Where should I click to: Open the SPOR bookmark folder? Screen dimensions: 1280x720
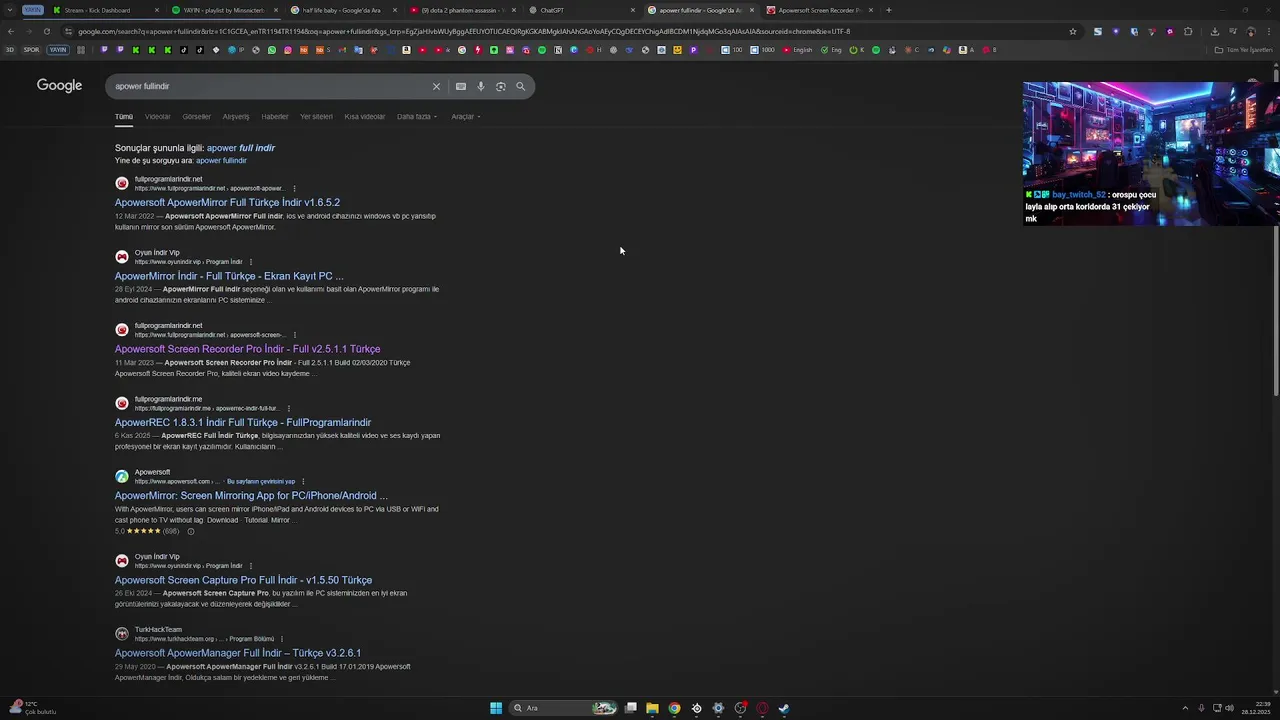31,50
